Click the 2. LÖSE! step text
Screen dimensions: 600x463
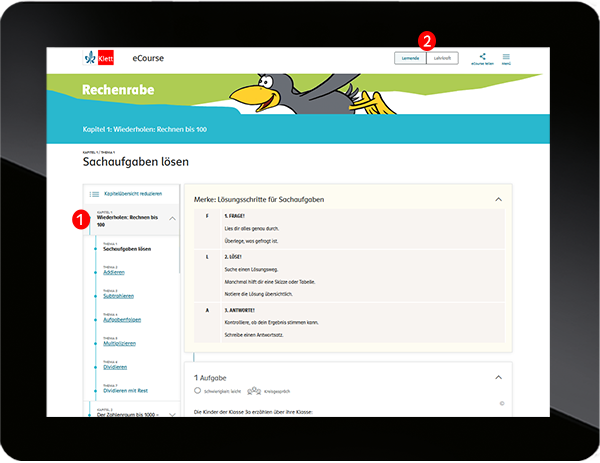tap(233, 257)
